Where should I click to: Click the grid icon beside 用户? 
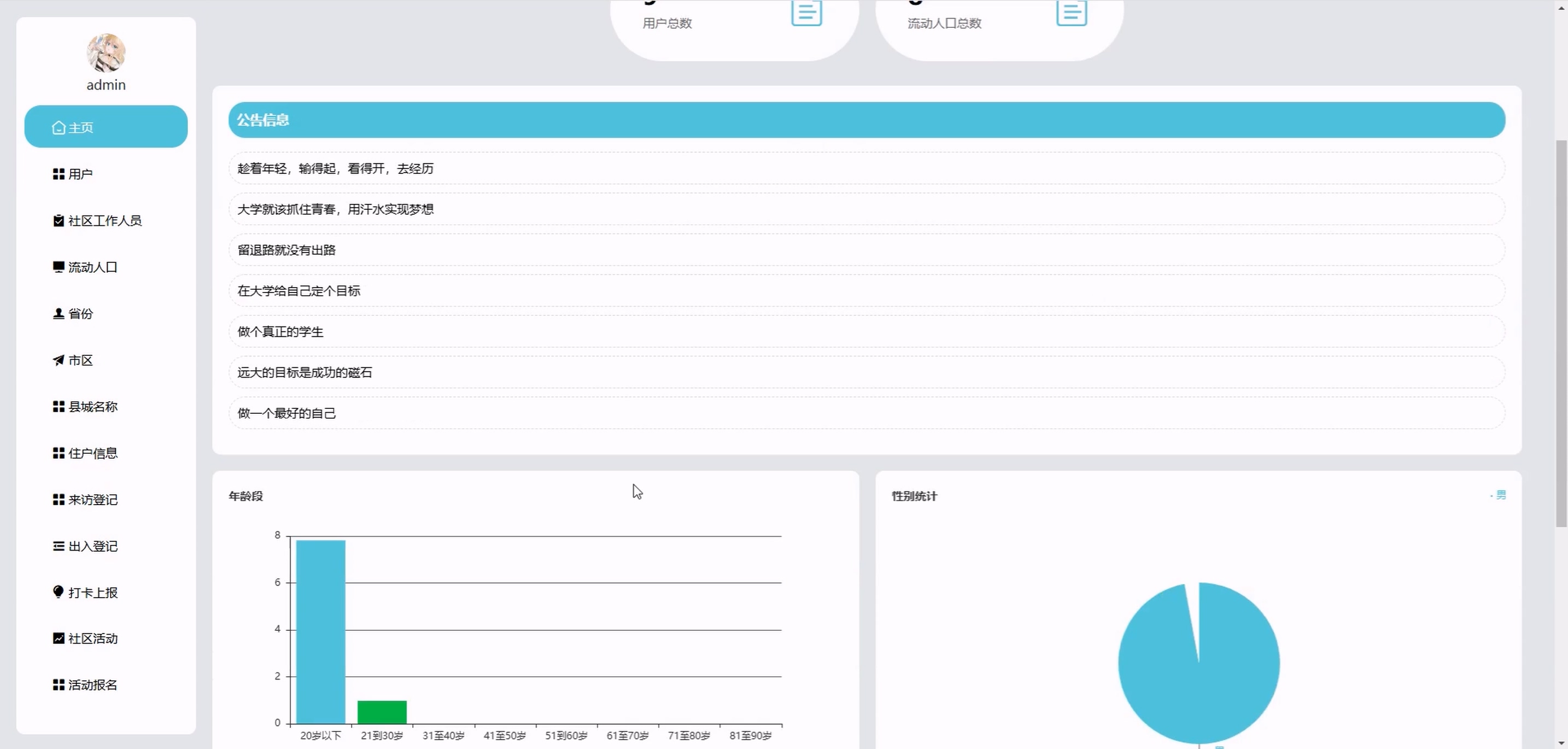[58, 174]
